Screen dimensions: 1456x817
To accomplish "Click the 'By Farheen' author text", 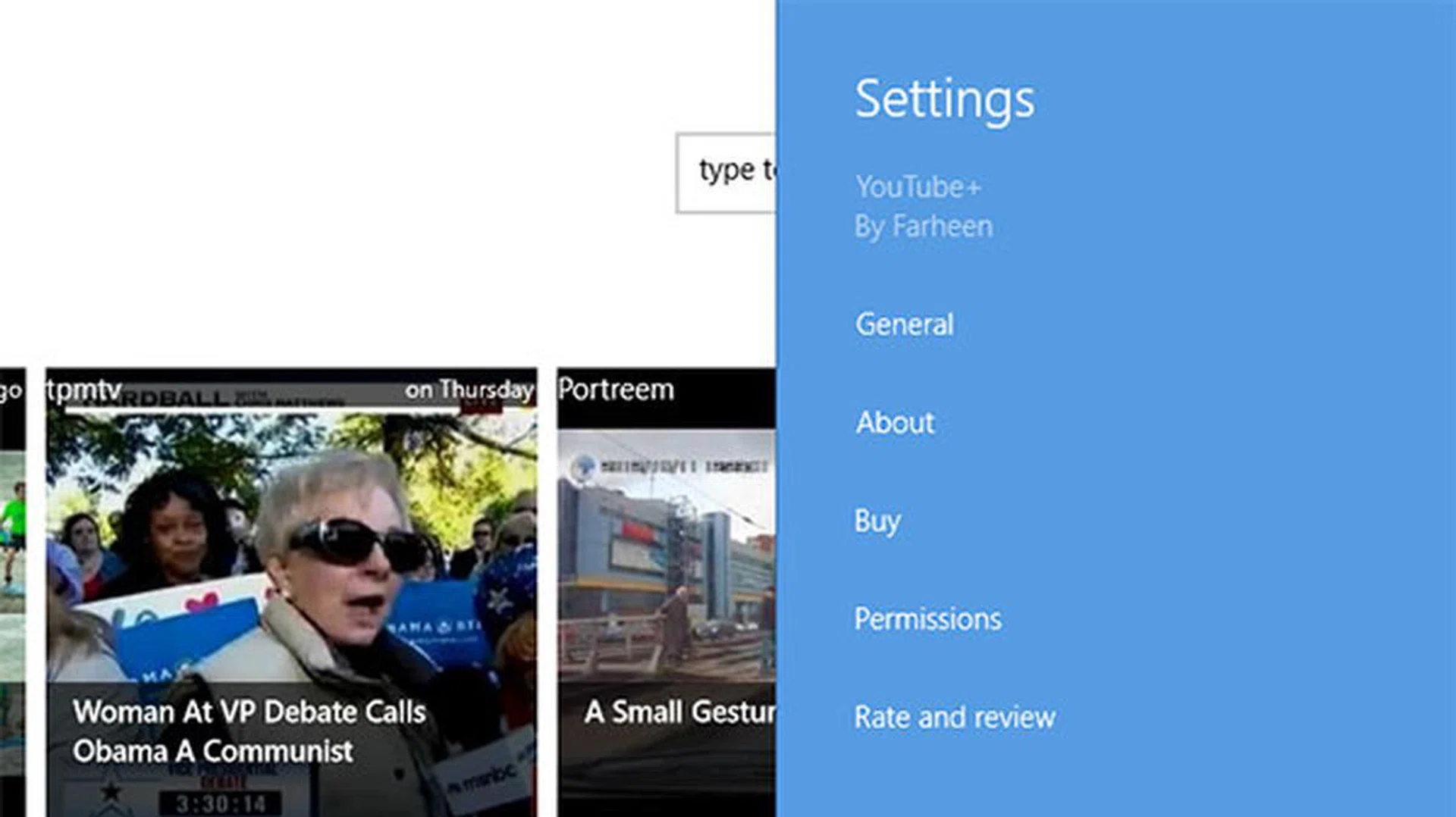I will [923, 227].
